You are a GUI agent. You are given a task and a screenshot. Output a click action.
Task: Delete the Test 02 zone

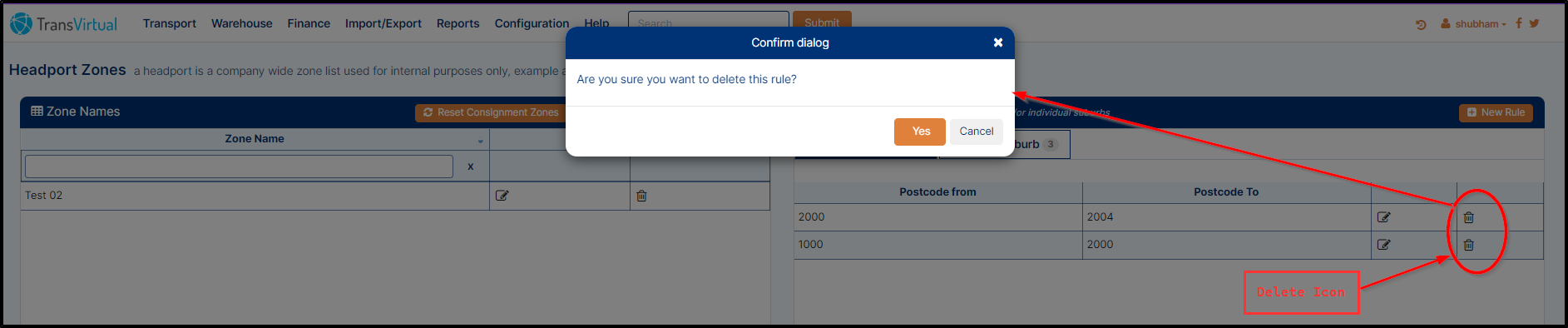(641, 196)
